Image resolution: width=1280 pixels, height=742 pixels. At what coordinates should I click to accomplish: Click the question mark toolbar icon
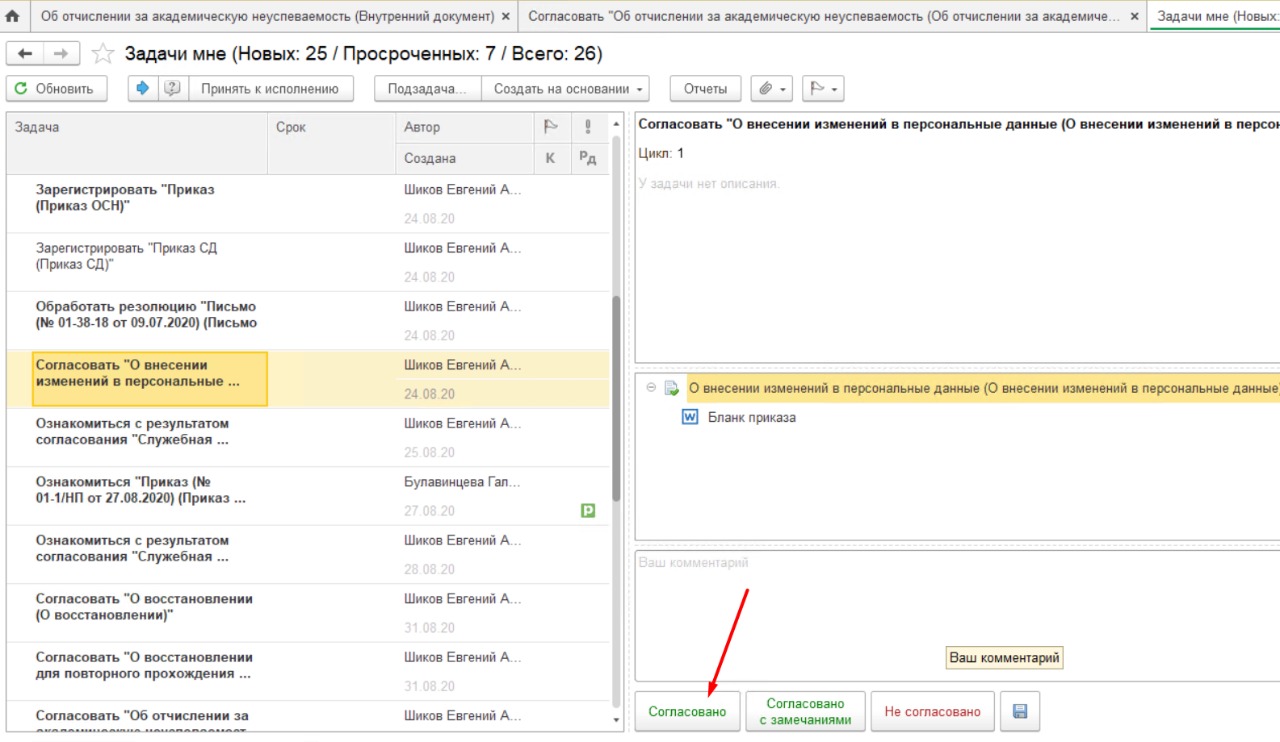pos(172,88)
